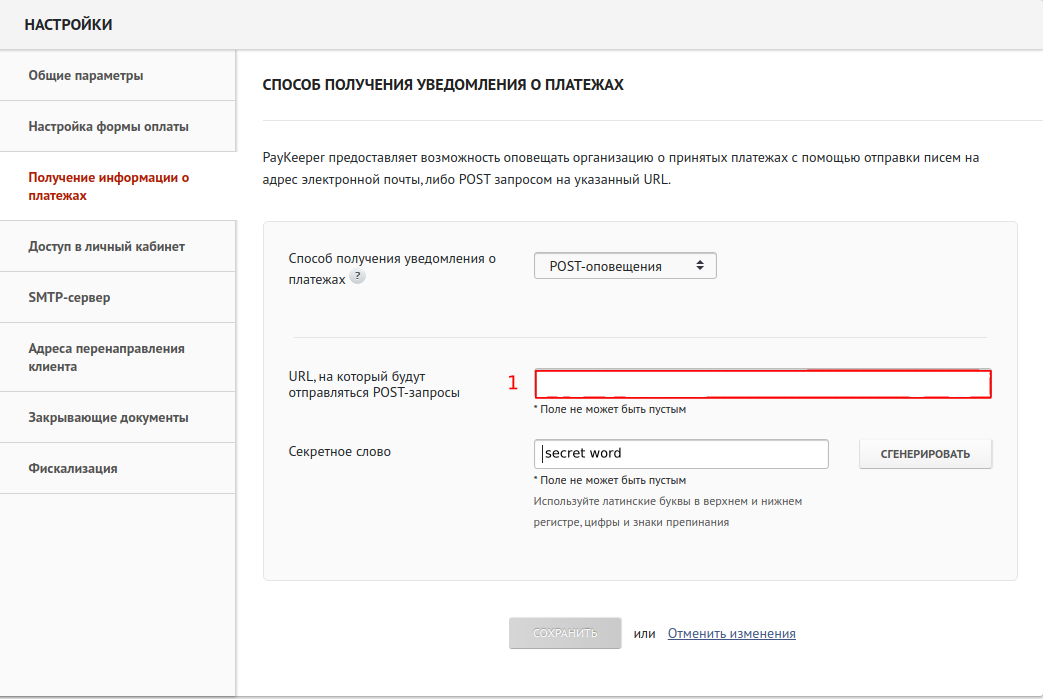Viewport: 1043px width, 699px height.
Task: Open the Общие параметры settings section
Action: coord(86,75)
